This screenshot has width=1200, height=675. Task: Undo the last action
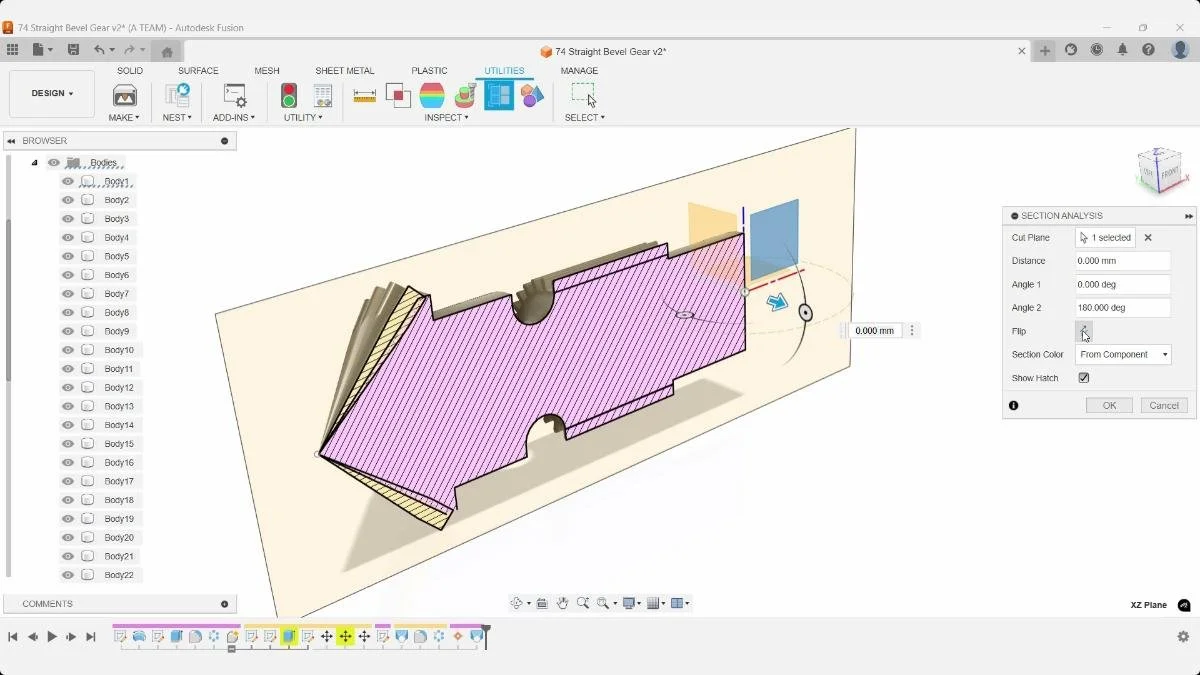tap(99, 50)
